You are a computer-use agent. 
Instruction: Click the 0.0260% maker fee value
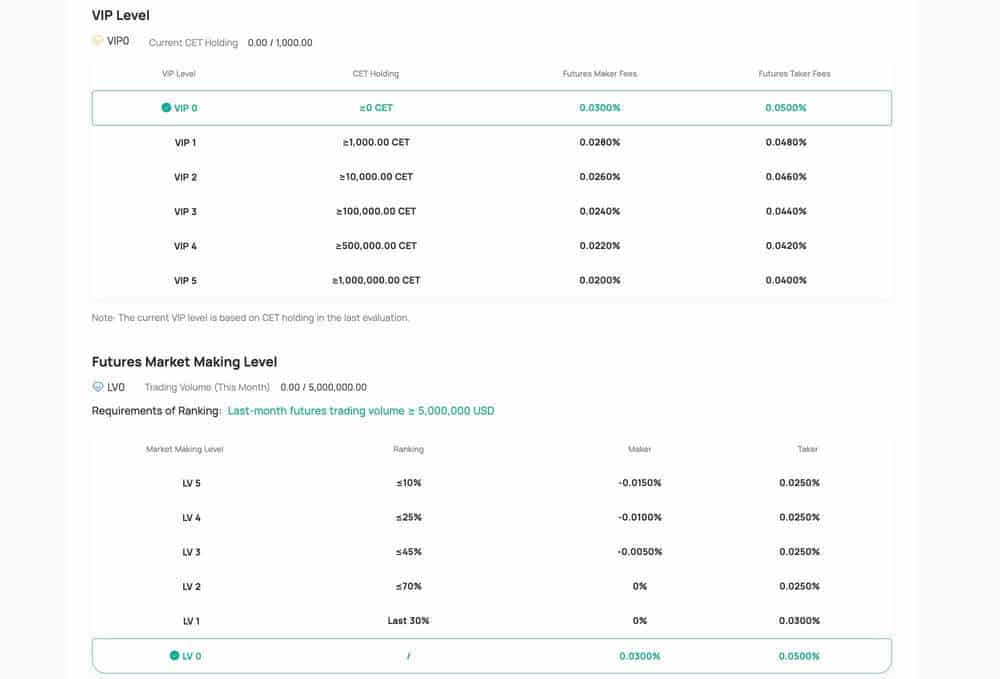click(600, 177)
